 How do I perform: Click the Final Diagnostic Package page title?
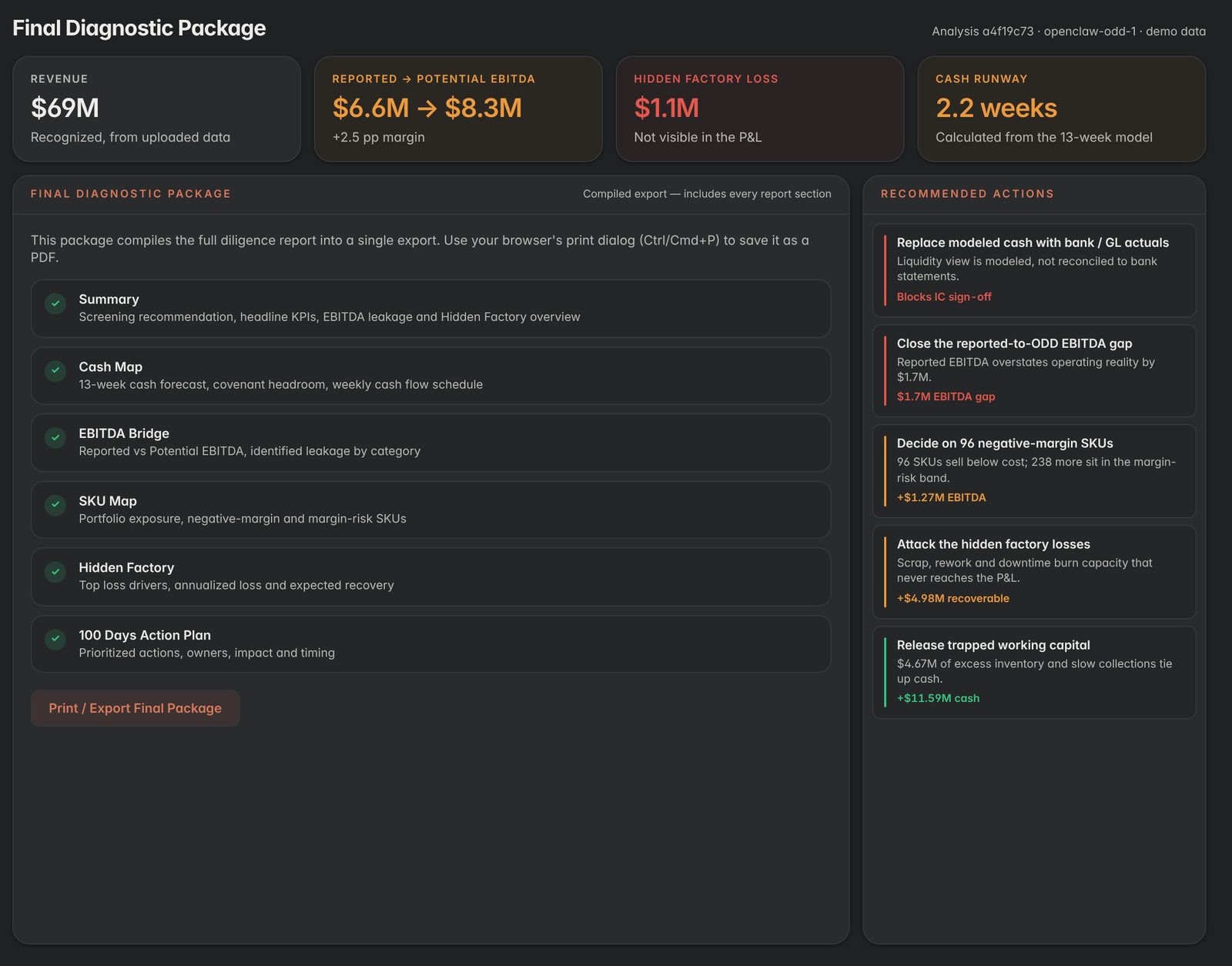tap(139, 28)
